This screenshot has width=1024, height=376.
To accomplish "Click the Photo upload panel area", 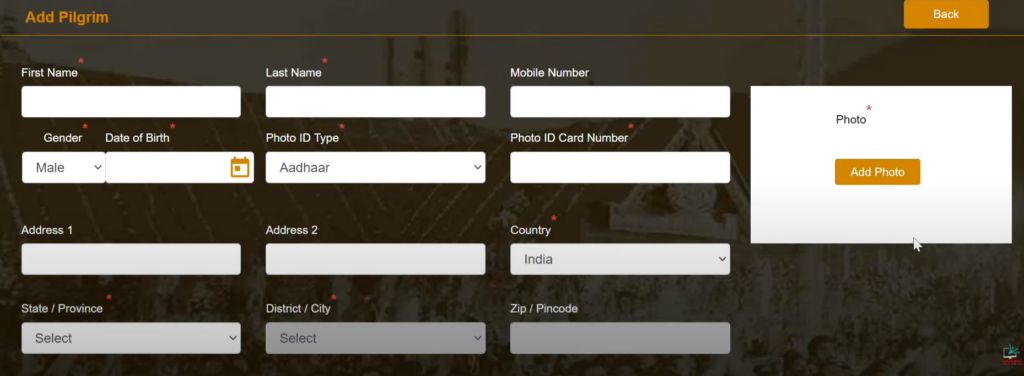I will coord(881,164).
